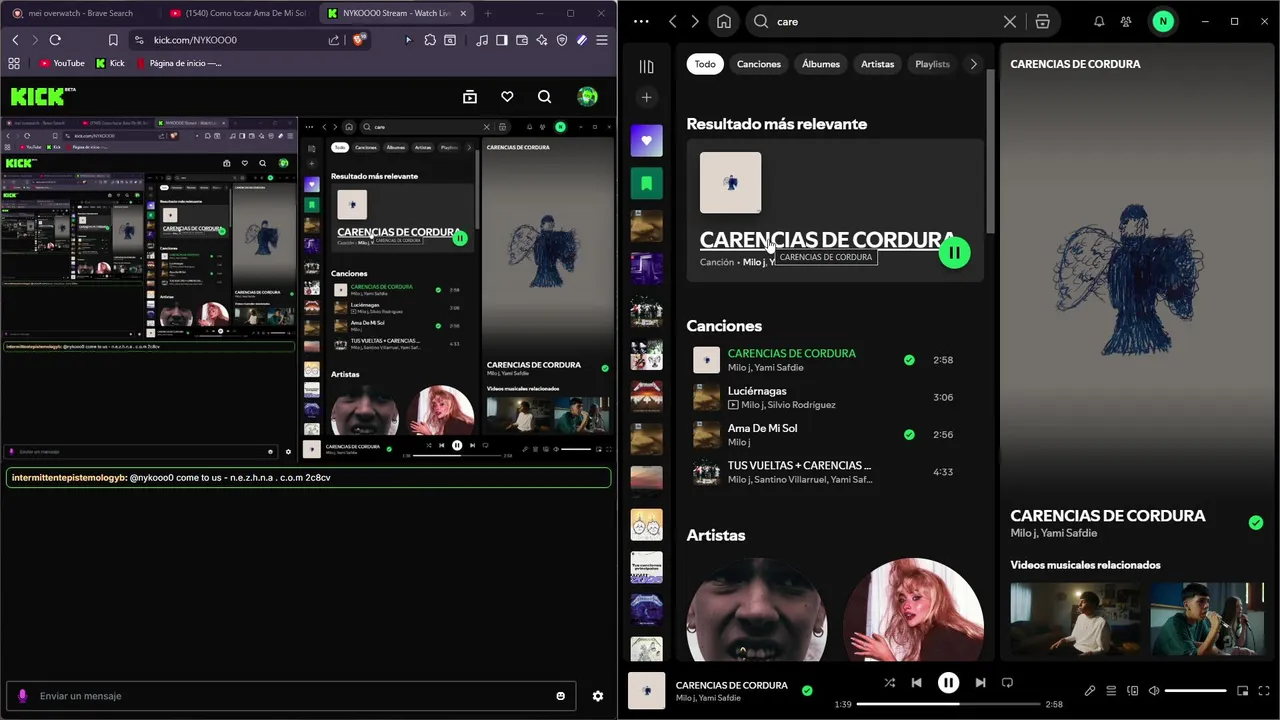Image resolution: width=1280 pixels, height=720 pixels.
Task: Clear the Spotify search field
Action: 1010,21
